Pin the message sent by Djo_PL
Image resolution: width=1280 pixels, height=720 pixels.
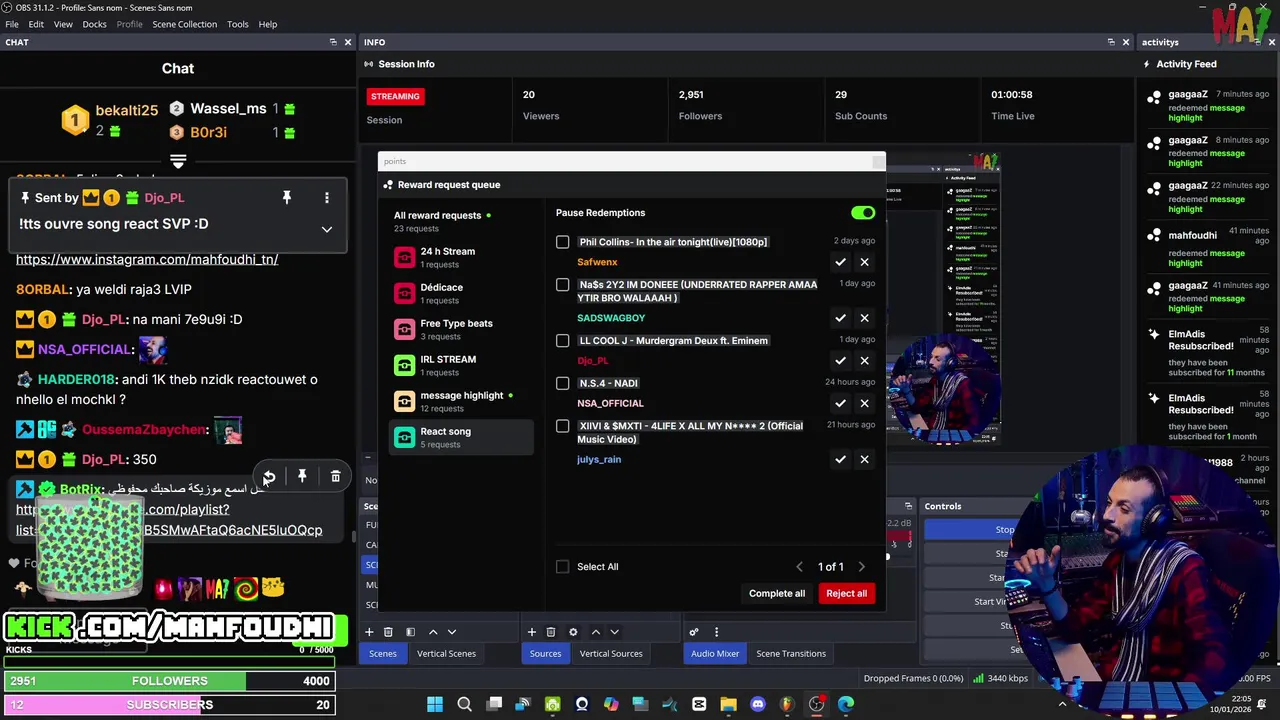pyautogui.click(x=286, y=198)
